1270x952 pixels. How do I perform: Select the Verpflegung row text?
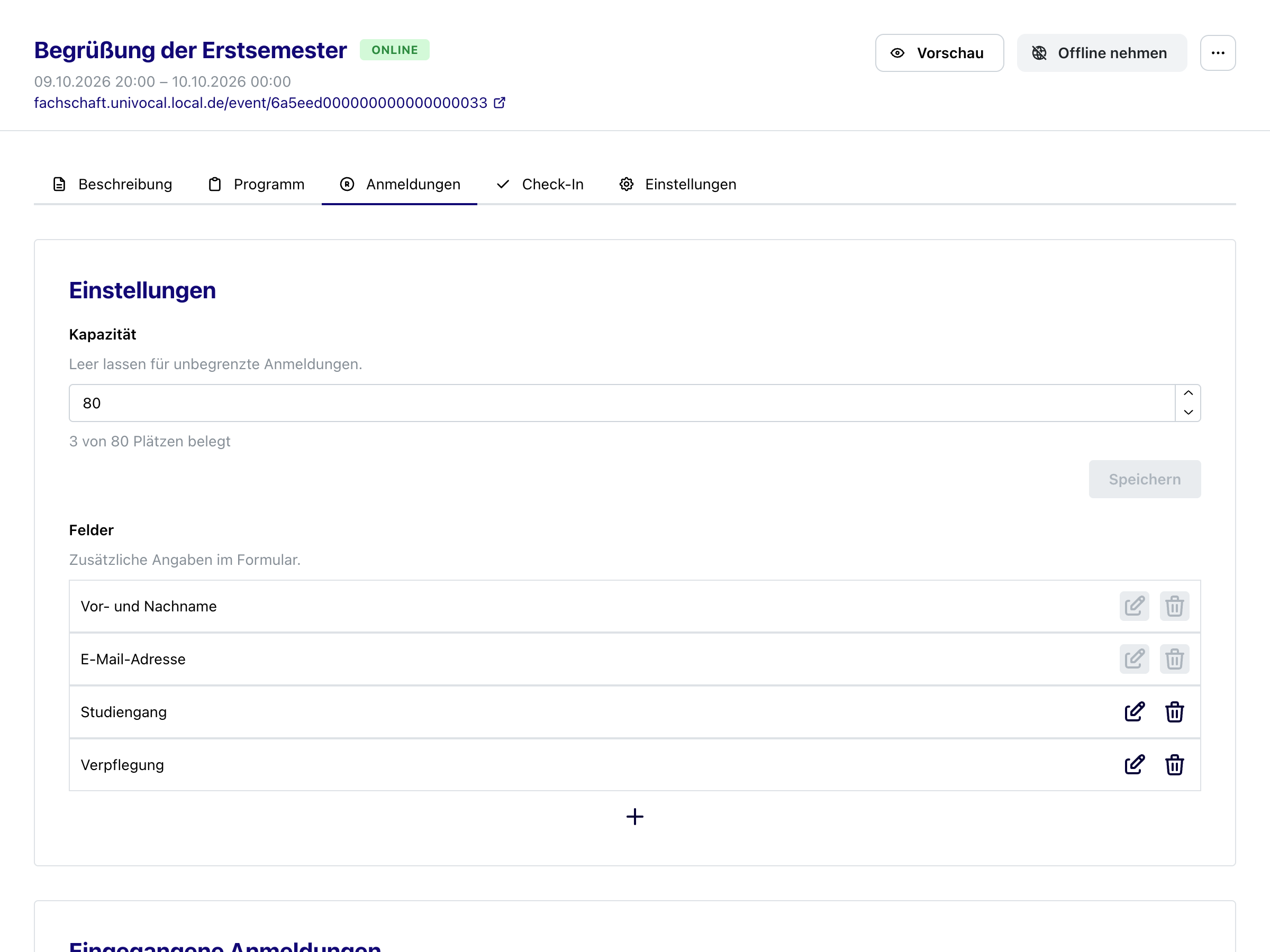pyautogui.click(x=122, y=764)
